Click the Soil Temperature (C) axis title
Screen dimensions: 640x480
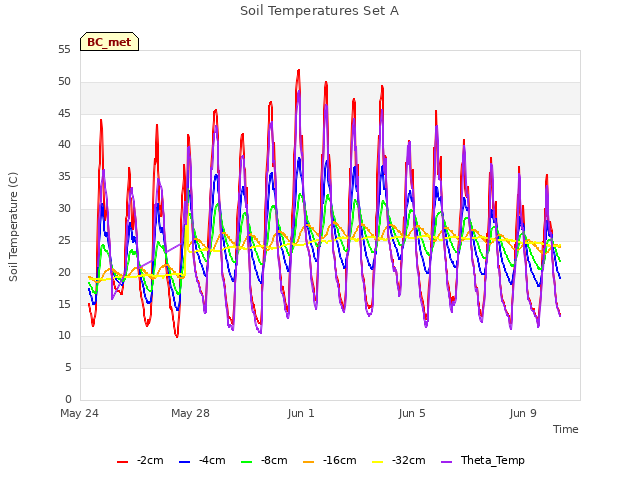[13, 227]
